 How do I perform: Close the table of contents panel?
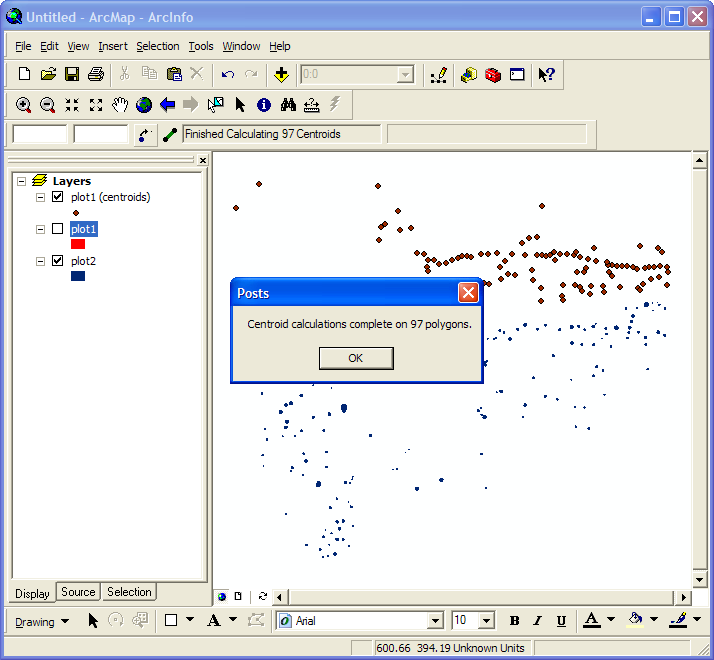[x=203, y=160]
